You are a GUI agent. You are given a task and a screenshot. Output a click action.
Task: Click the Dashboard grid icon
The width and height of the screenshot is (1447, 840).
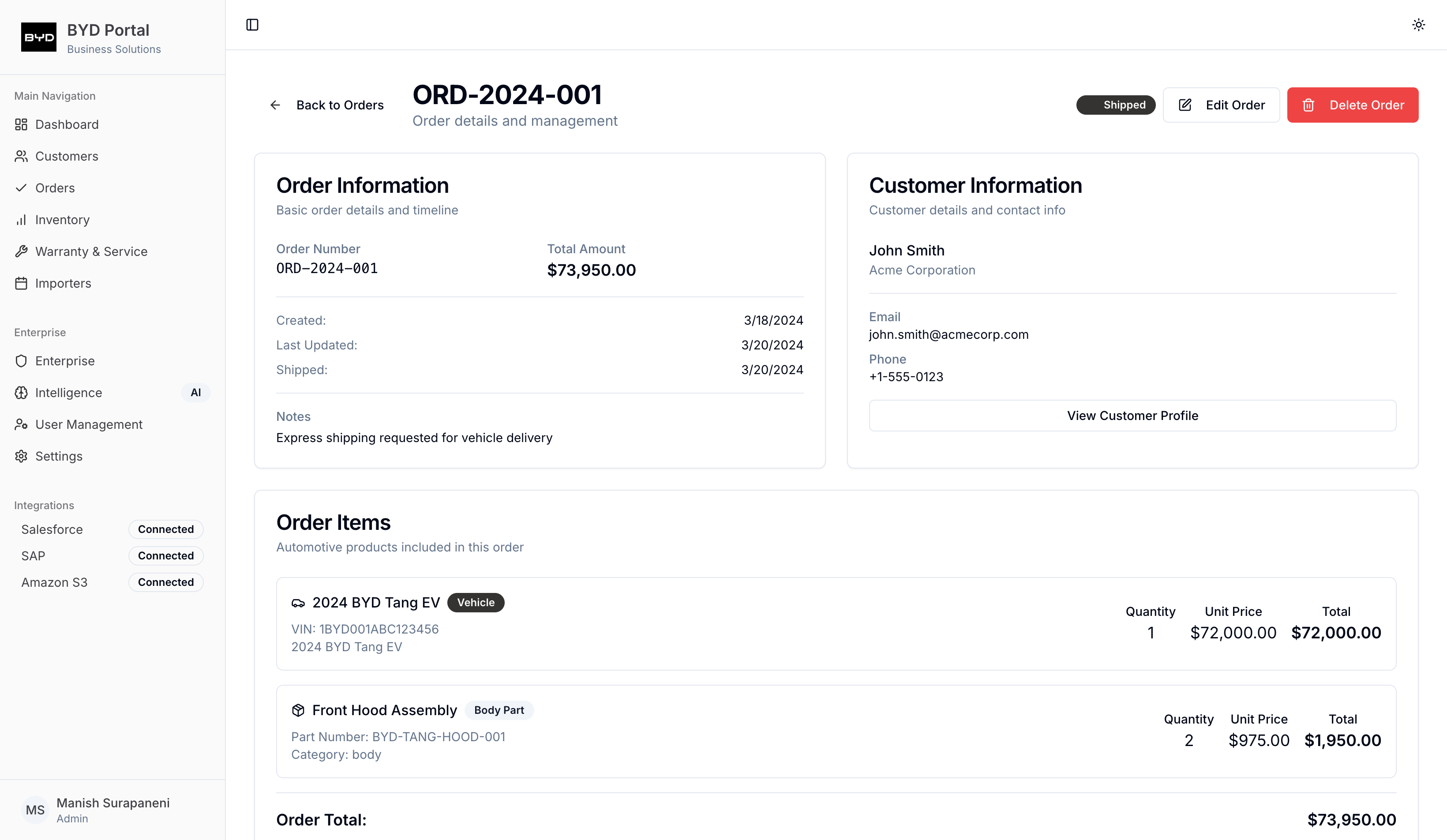pyautogui.click(x=21, y=124)
